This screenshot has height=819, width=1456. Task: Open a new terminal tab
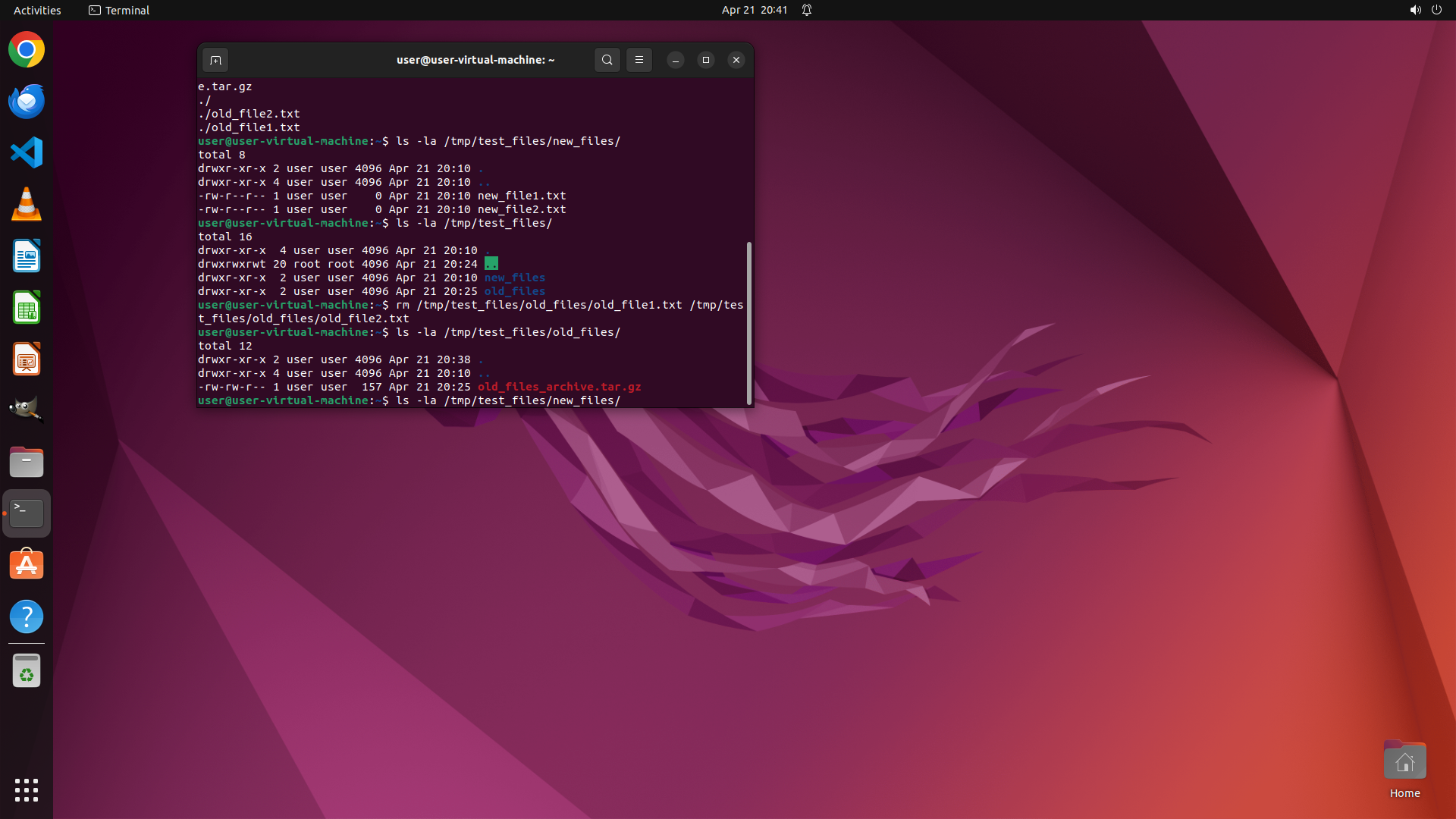pos(215,60)
